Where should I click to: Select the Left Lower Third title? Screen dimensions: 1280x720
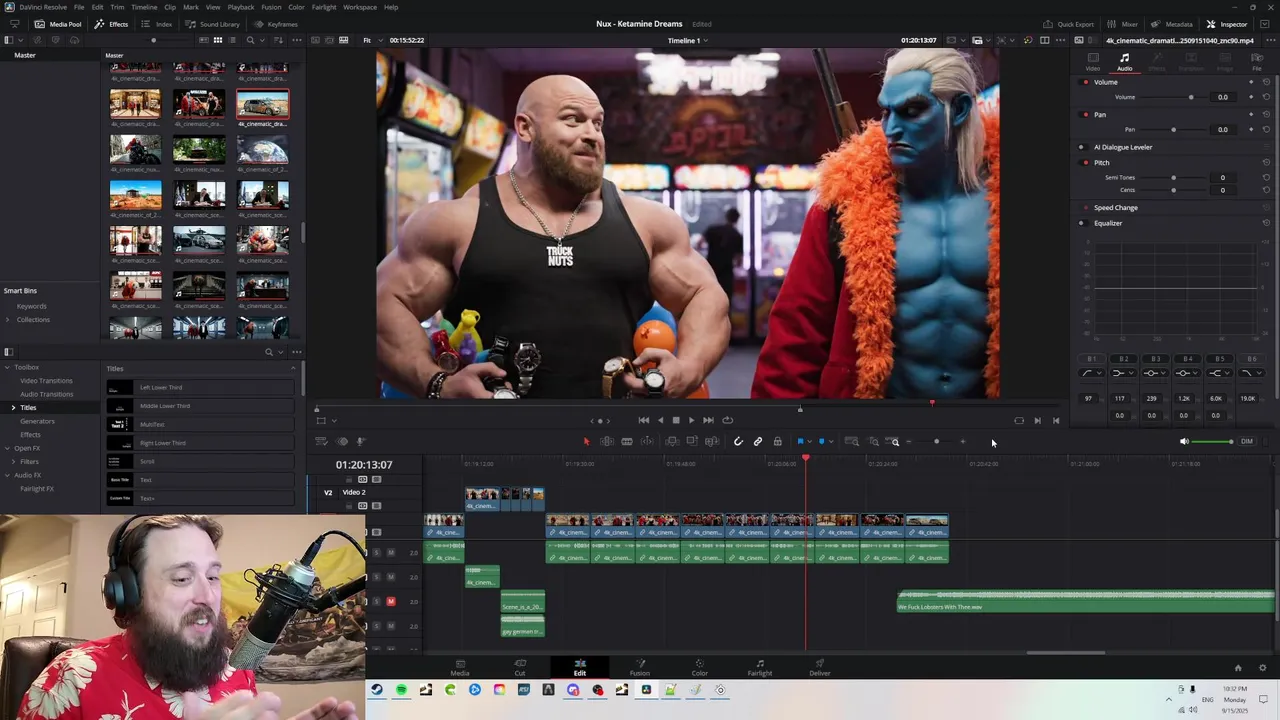[199, 387]
